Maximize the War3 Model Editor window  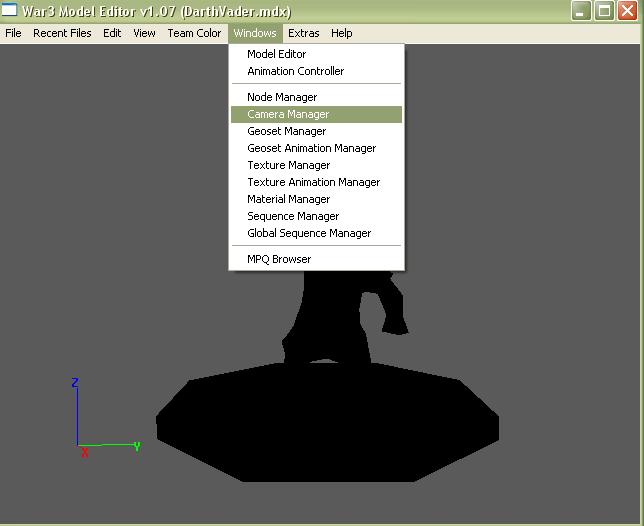[604, 11]
